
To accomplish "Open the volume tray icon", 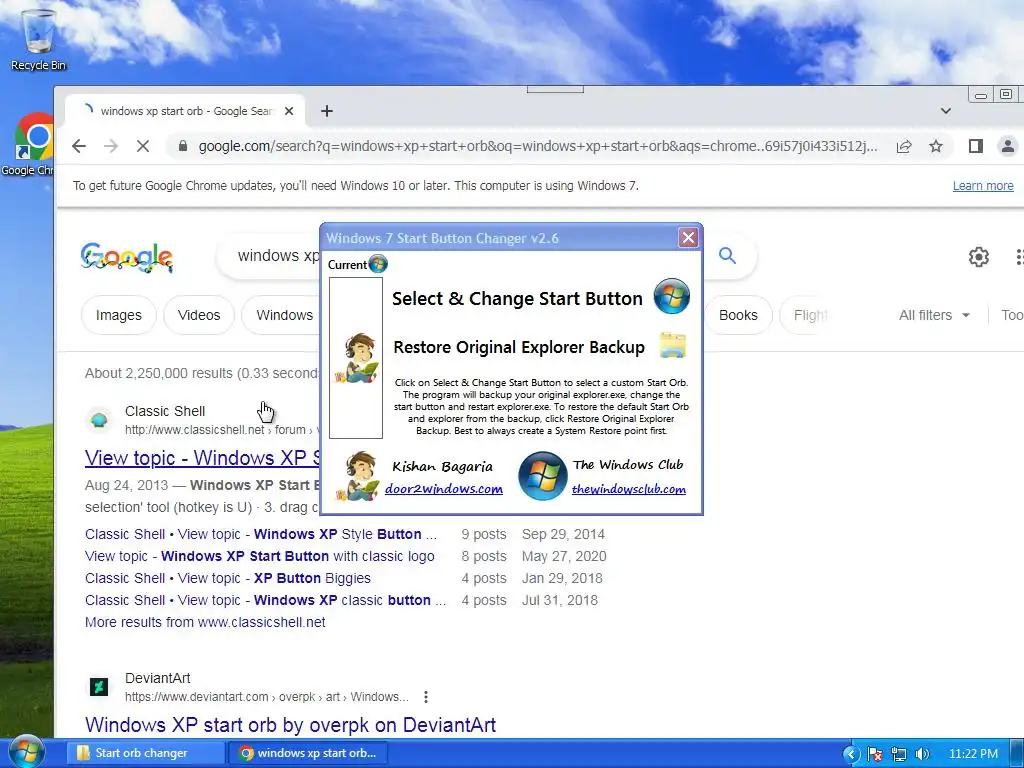I will (922, 754).
